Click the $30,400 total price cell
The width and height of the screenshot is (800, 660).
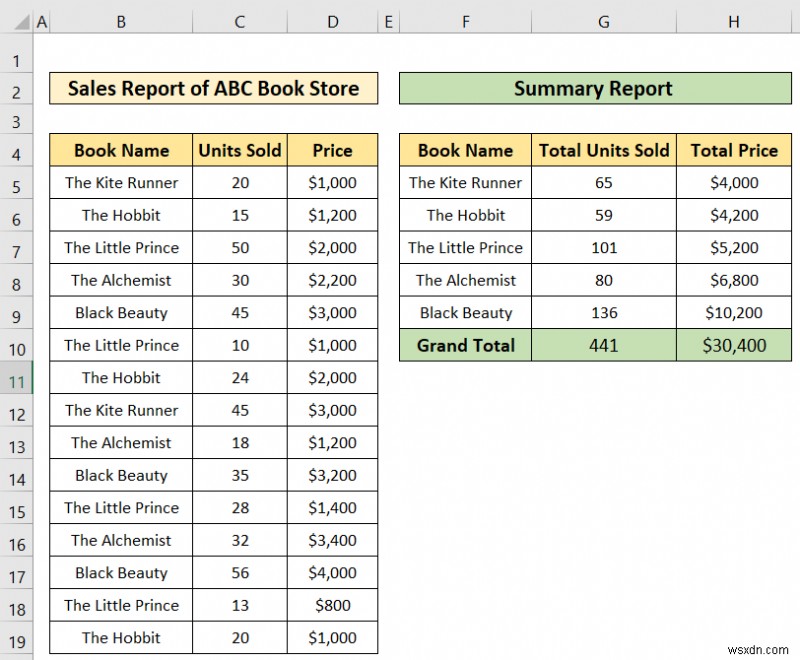[x=734, y=345]
